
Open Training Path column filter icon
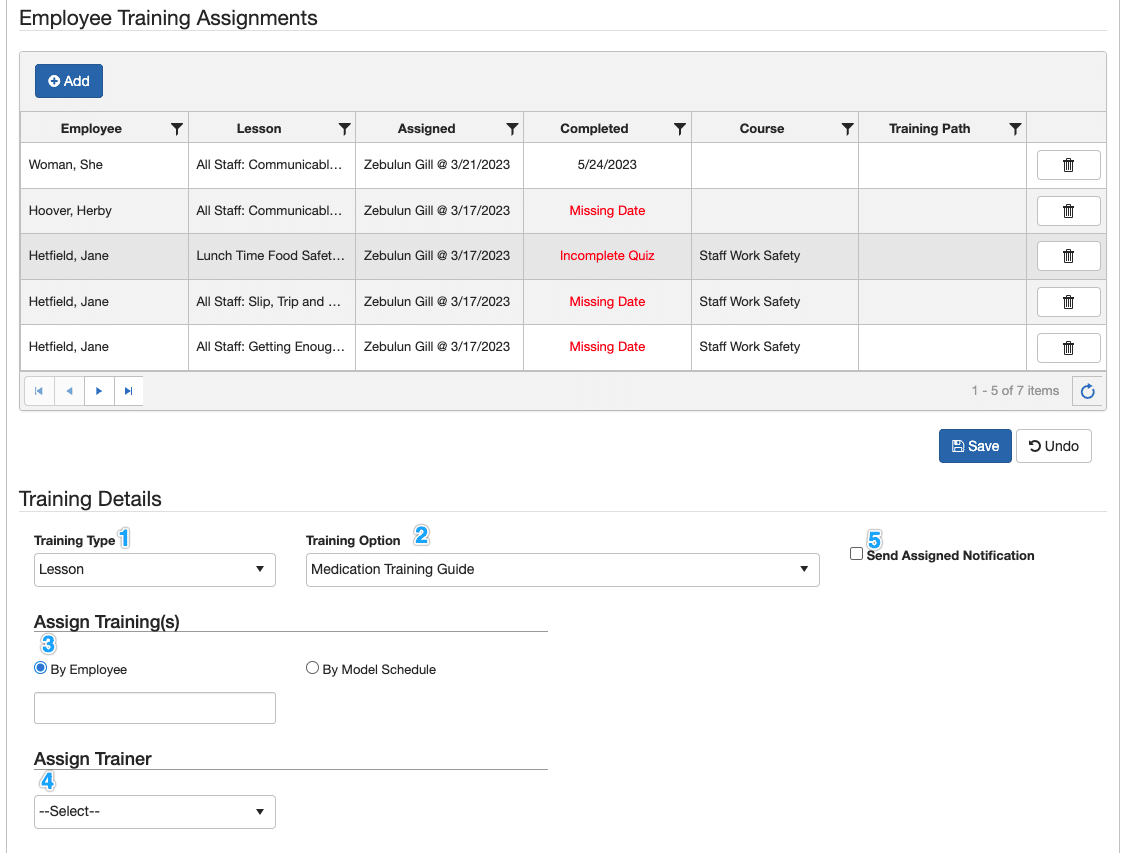[1015, 129]
